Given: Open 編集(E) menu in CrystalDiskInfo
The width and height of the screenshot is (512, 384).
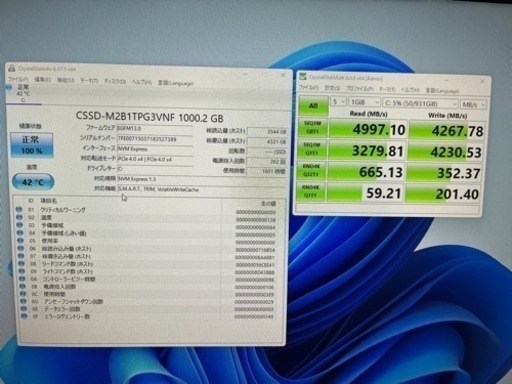Looking at the screenshot, I should (x=43, y=80).
